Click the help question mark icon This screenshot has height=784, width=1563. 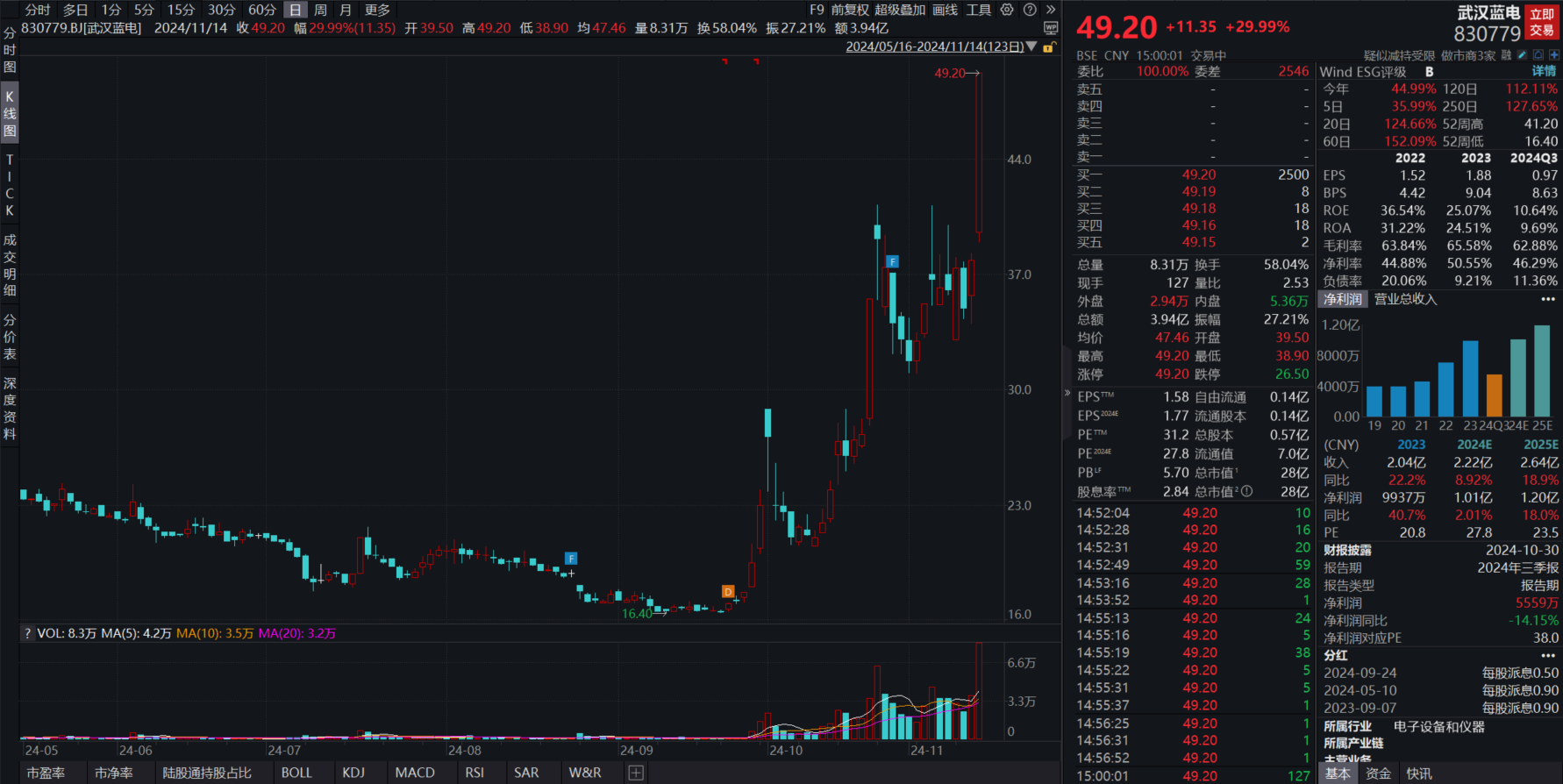pyautogui.click(x=1030, y=10)
